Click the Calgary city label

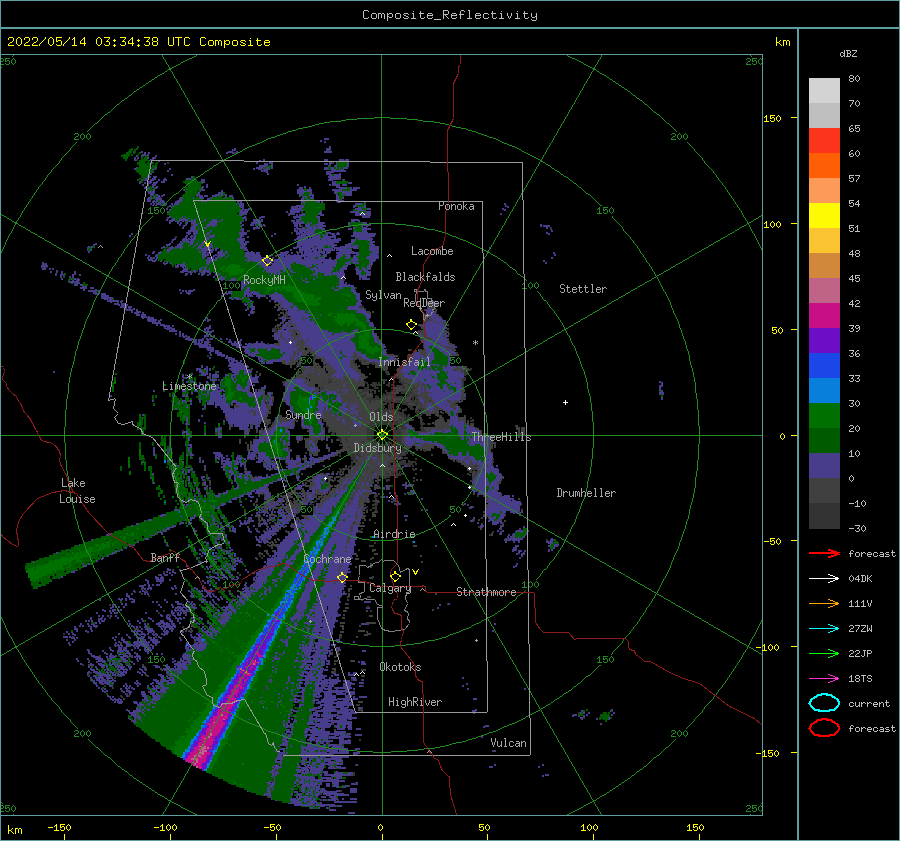pos(390,588)
